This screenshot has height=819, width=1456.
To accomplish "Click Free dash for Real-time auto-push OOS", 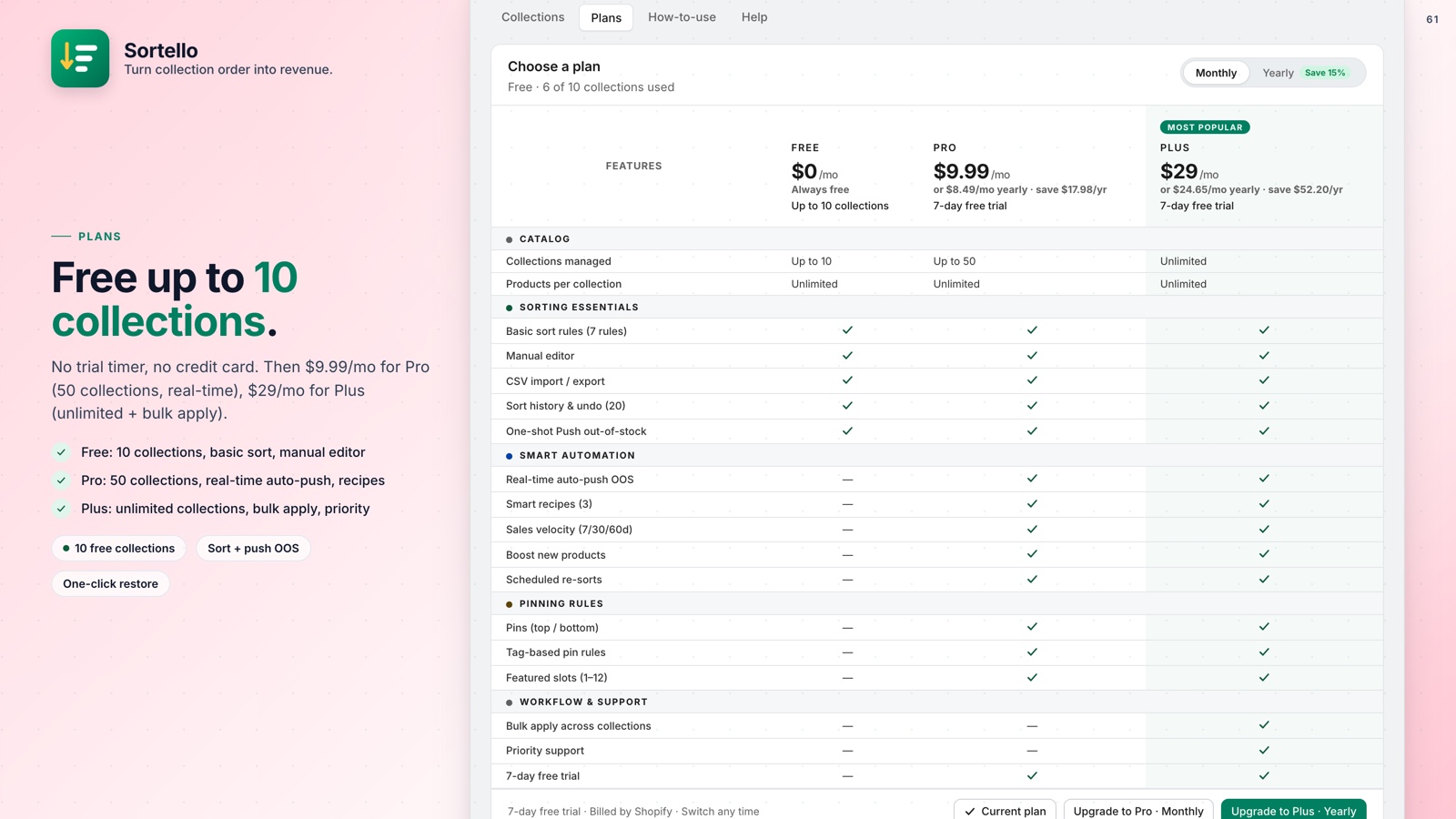I will click(x=847, y=480).
